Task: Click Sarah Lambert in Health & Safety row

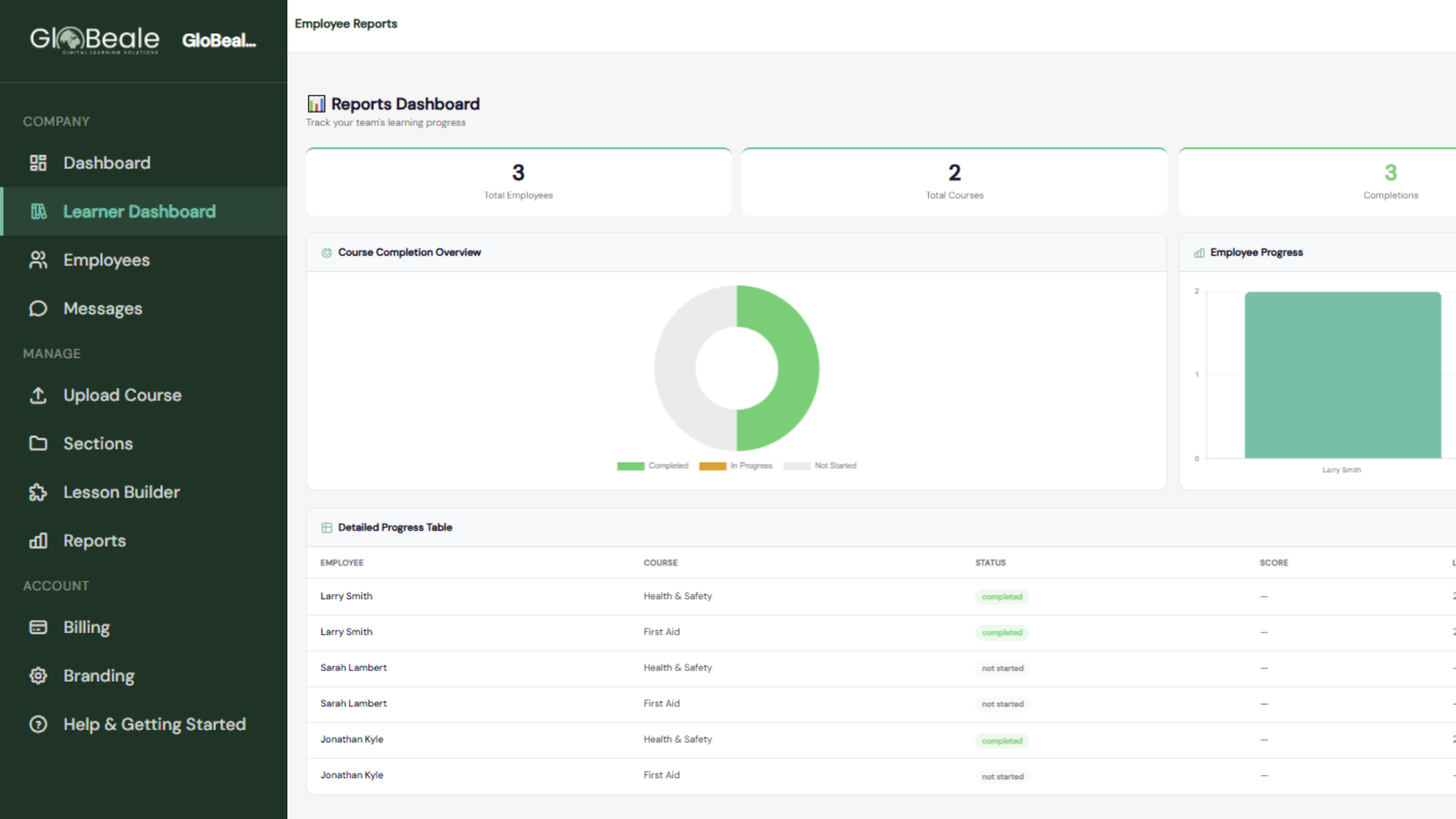Action: pos(353,667)
